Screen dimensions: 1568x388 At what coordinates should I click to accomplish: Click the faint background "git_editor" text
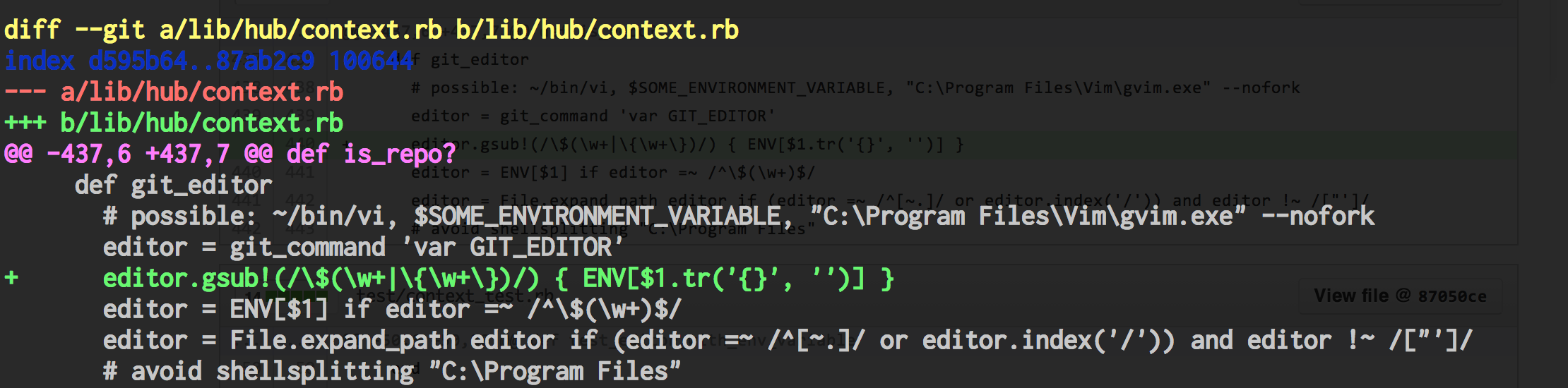479,60
